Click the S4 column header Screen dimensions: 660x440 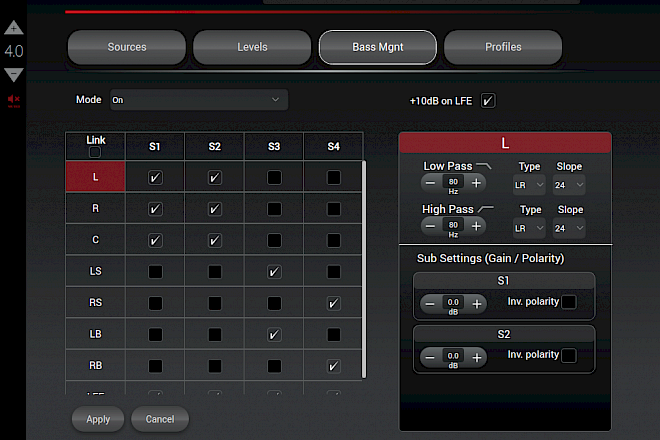pyautogui.click(x=333, y=147)
